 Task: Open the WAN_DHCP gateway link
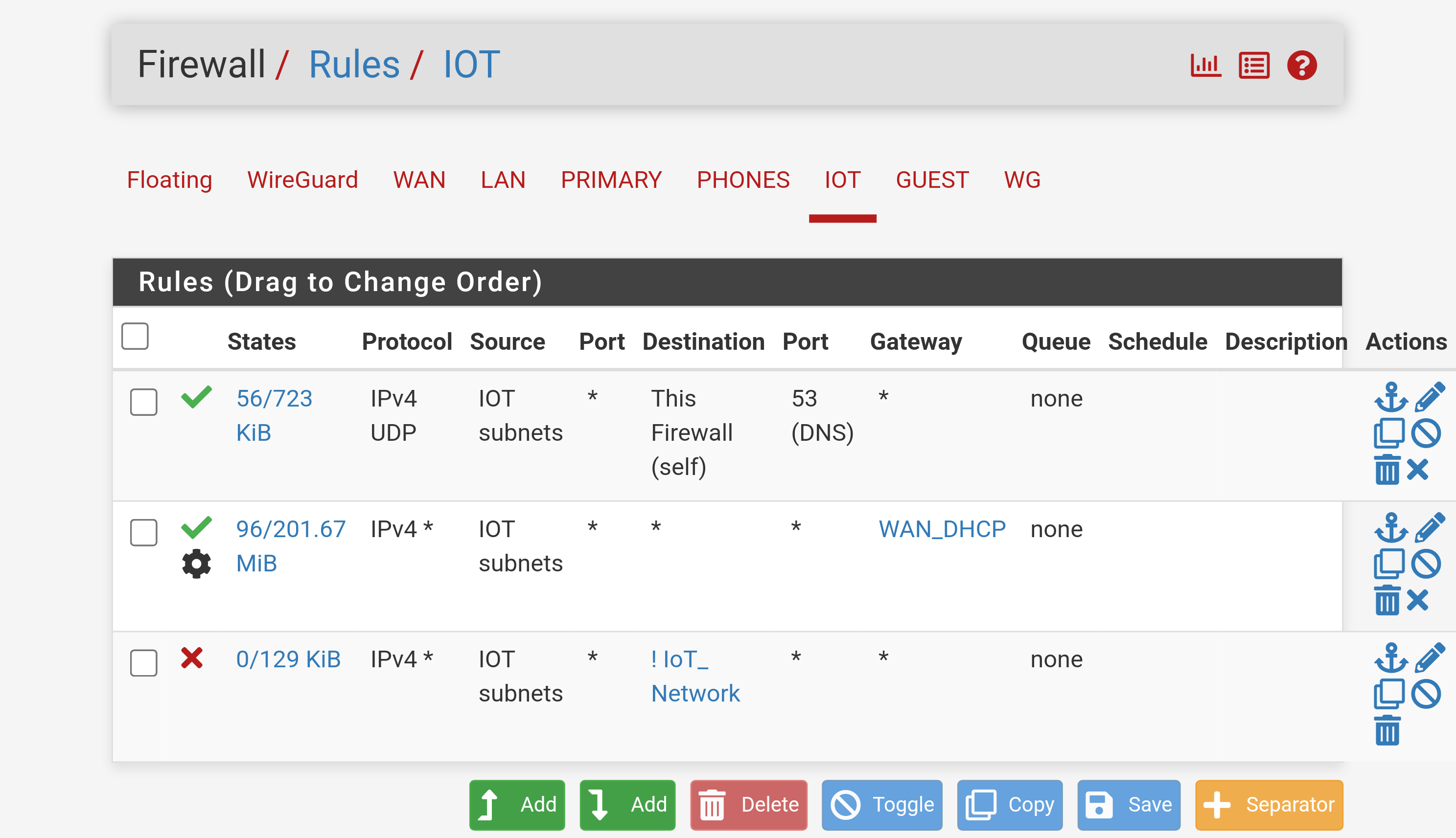click(x=942, y=529)
